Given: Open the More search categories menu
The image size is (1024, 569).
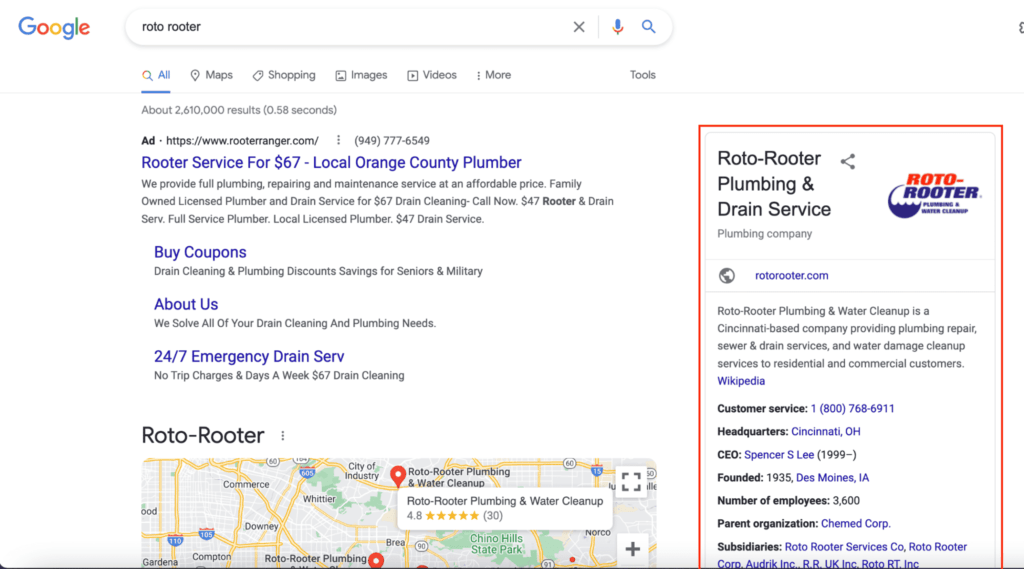Looking at the screenshot, I should click(x=494, y=75).
